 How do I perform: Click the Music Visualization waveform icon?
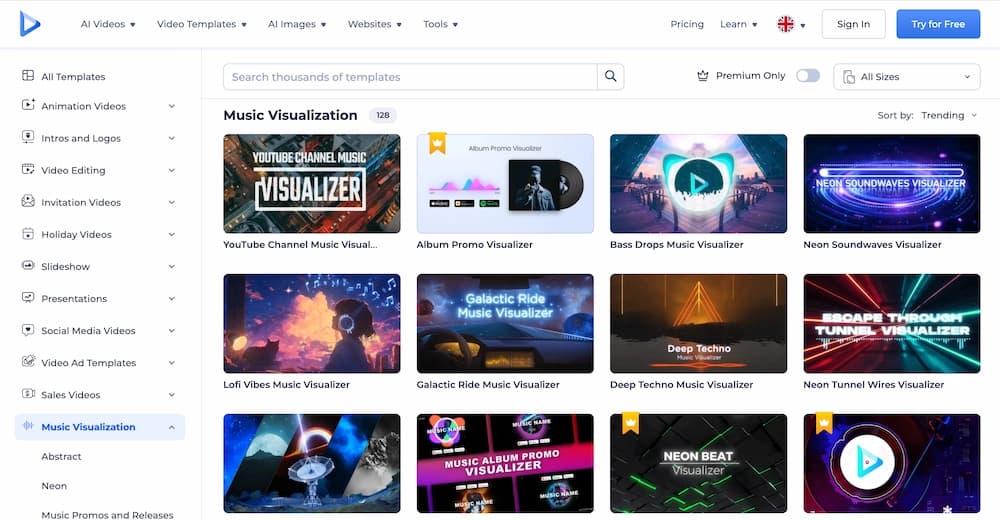click(28, 426)
